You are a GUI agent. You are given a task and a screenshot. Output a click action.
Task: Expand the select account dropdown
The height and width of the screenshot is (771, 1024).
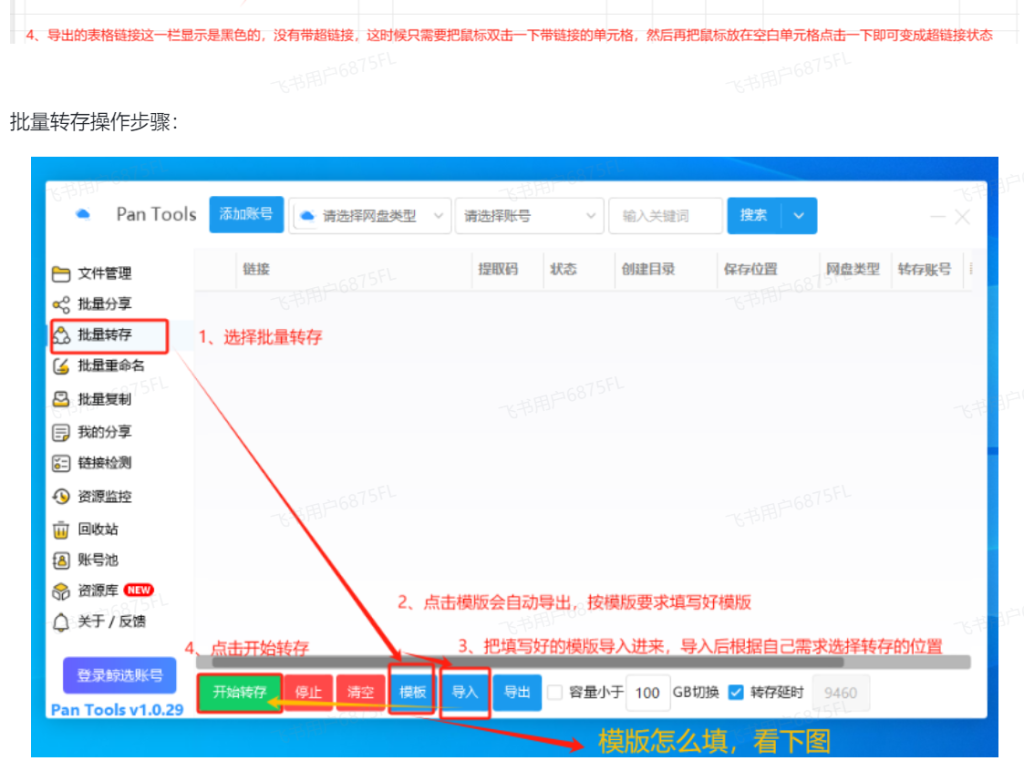pyautogui.click(x=529, y=216)
